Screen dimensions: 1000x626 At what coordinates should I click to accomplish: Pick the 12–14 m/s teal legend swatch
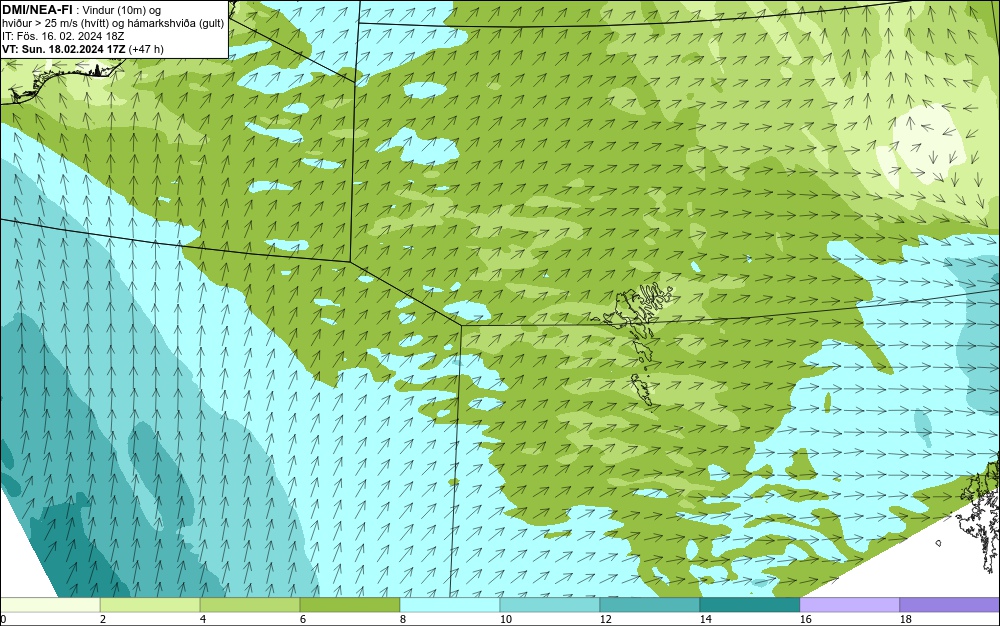click(650, 604)
